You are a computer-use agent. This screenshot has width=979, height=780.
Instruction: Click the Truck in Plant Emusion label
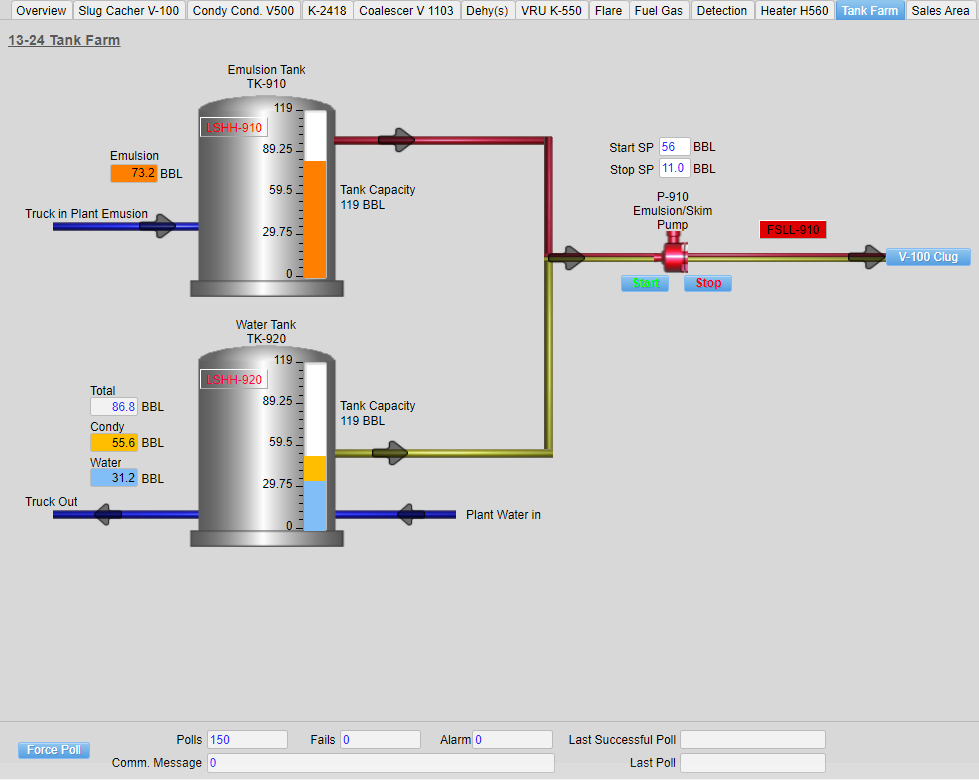pos(86,214)
